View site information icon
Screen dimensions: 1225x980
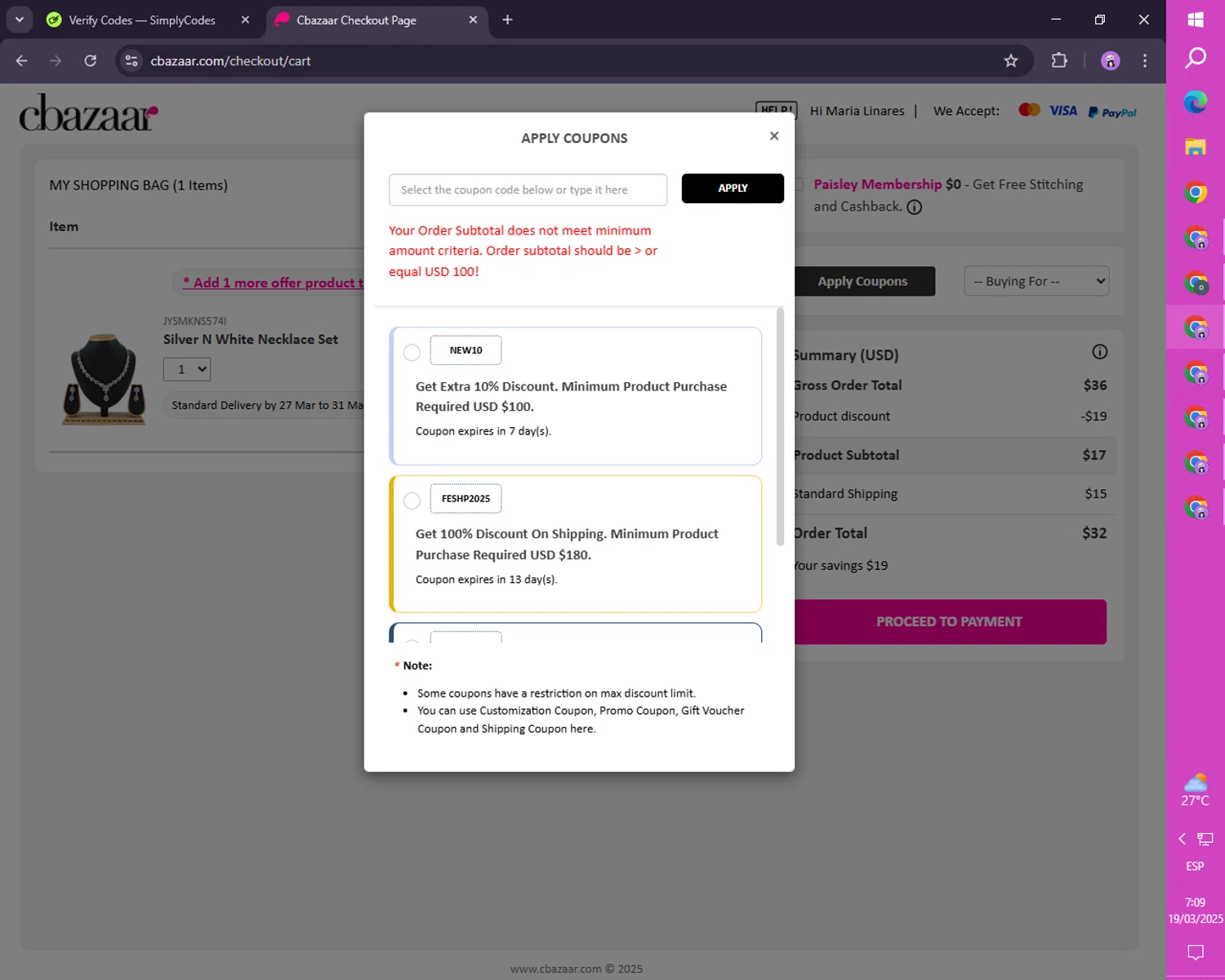point(131,60)
